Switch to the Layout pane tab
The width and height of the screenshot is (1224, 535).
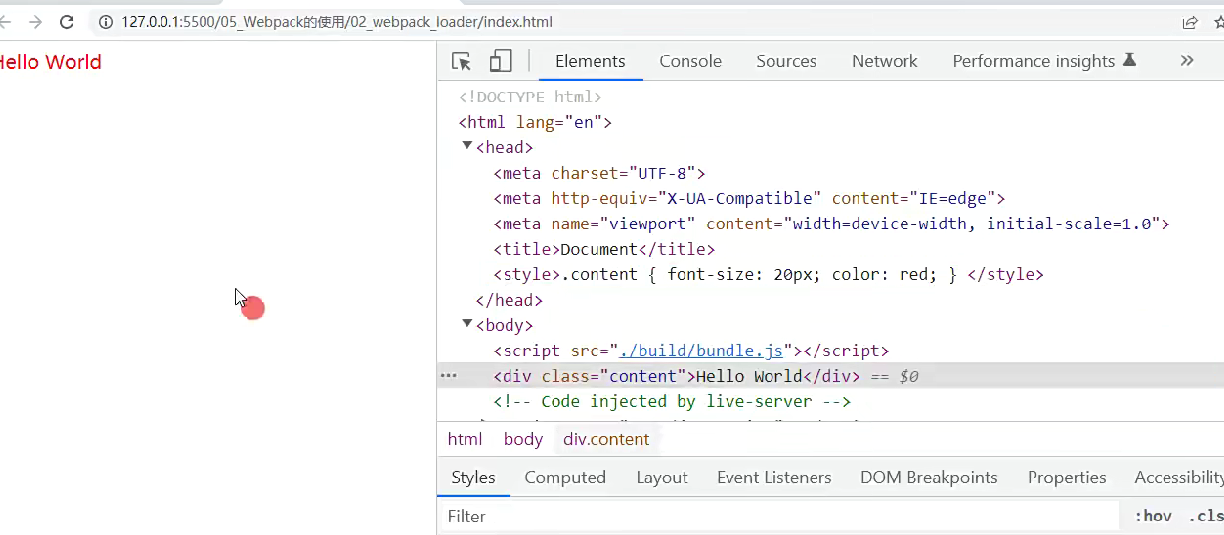click(x=662, y=477)
